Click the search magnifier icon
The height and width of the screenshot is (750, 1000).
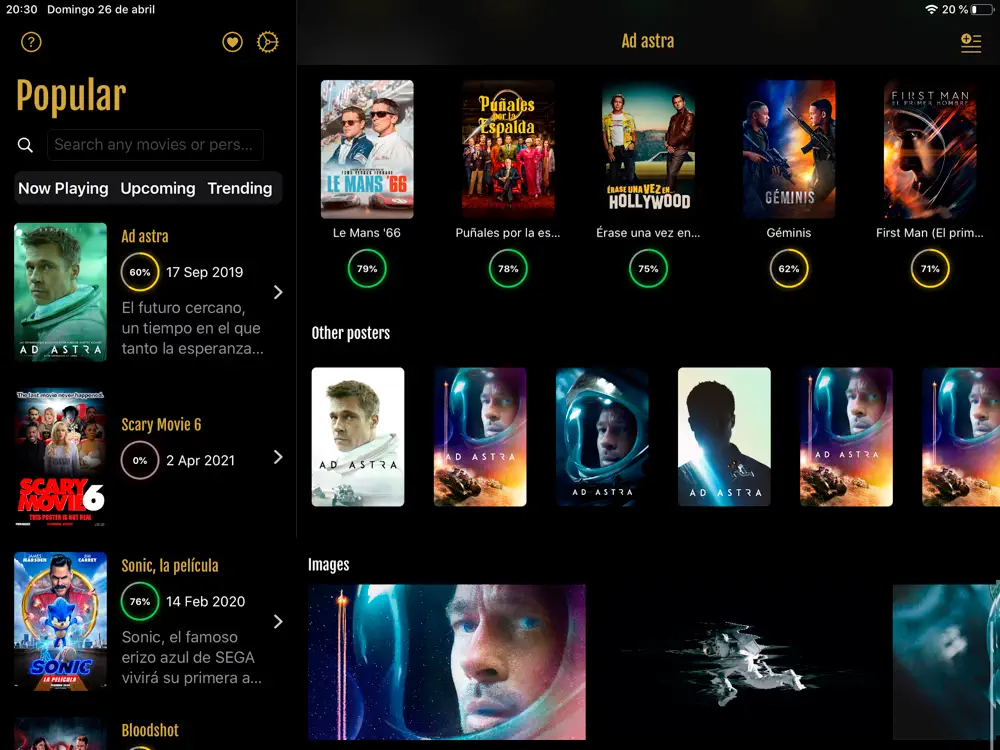click(x=25, y=145)
